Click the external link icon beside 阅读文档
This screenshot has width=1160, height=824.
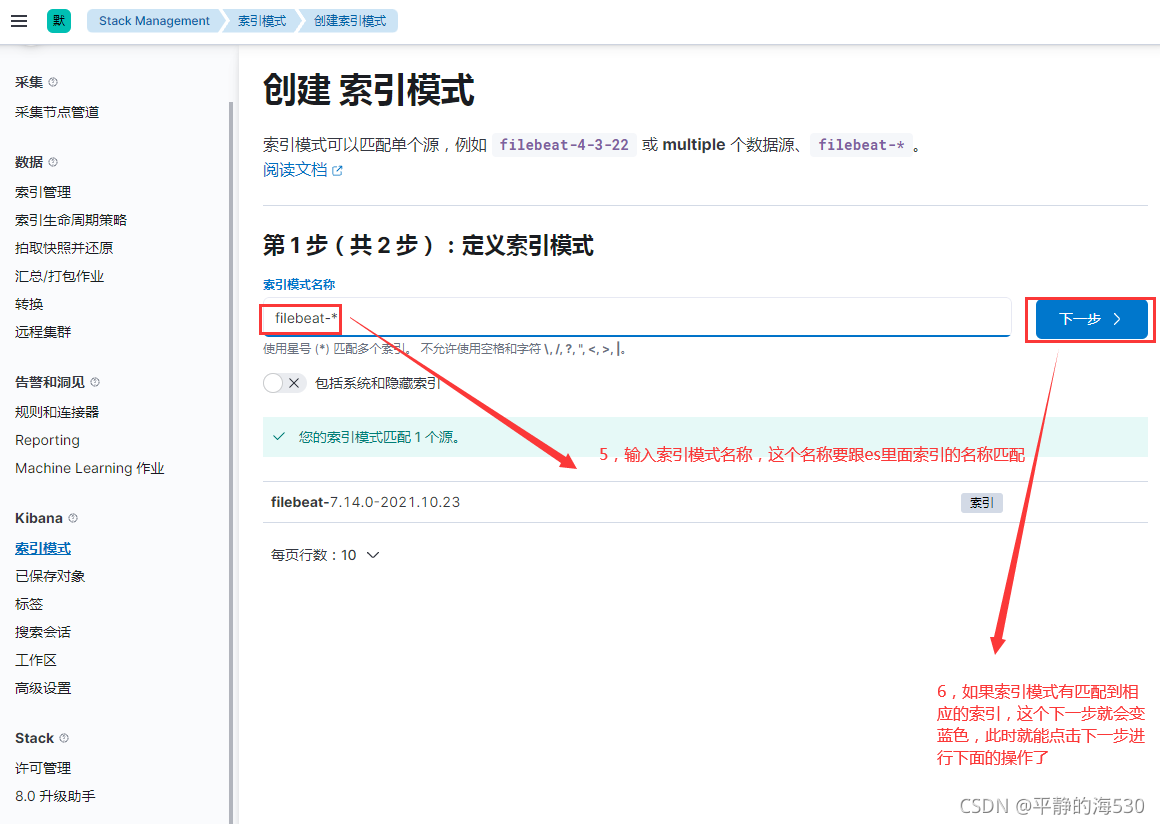(339, 170)
